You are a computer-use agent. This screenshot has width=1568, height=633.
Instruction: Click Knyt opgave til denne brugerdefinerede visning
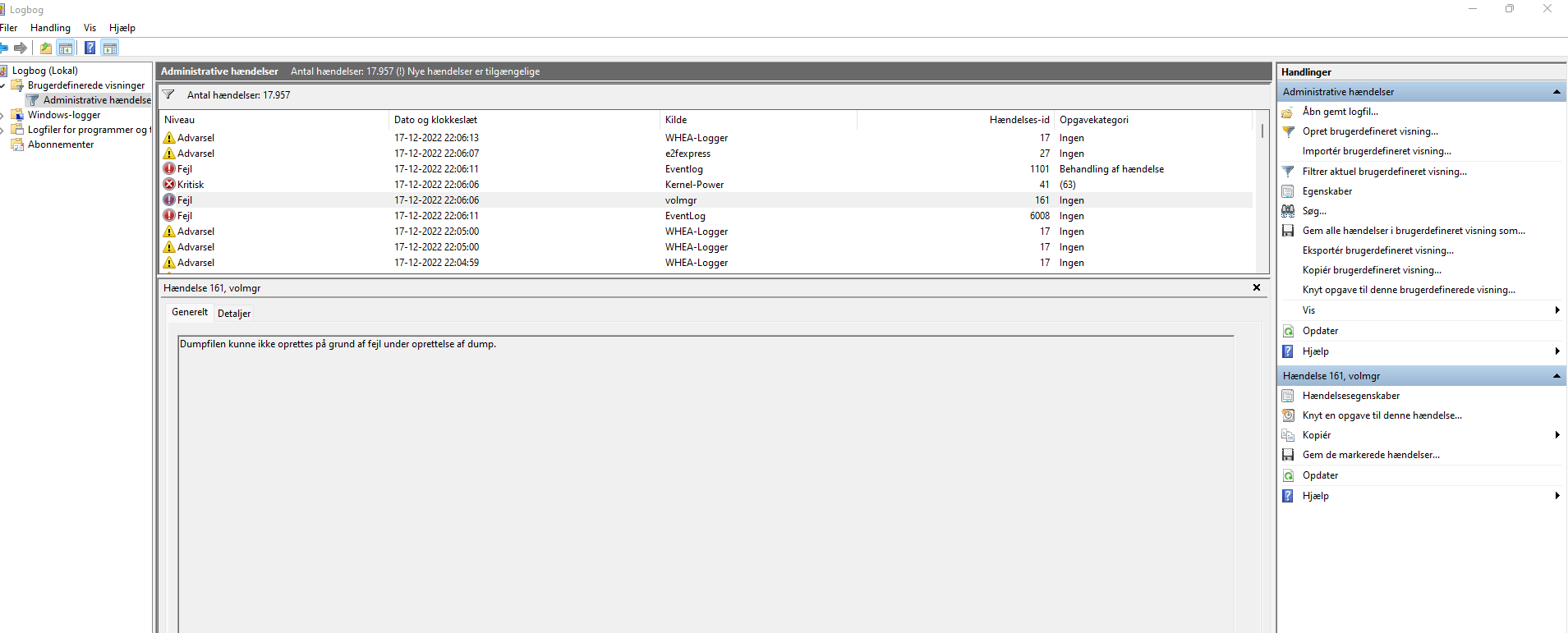coord(1409,290)
